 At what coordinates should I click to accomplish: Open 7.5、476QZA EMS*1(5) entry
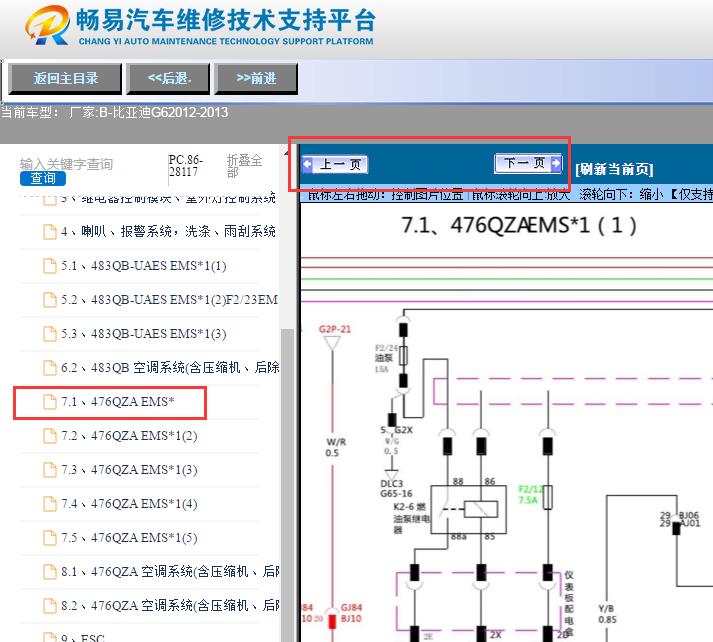(129, 538)
